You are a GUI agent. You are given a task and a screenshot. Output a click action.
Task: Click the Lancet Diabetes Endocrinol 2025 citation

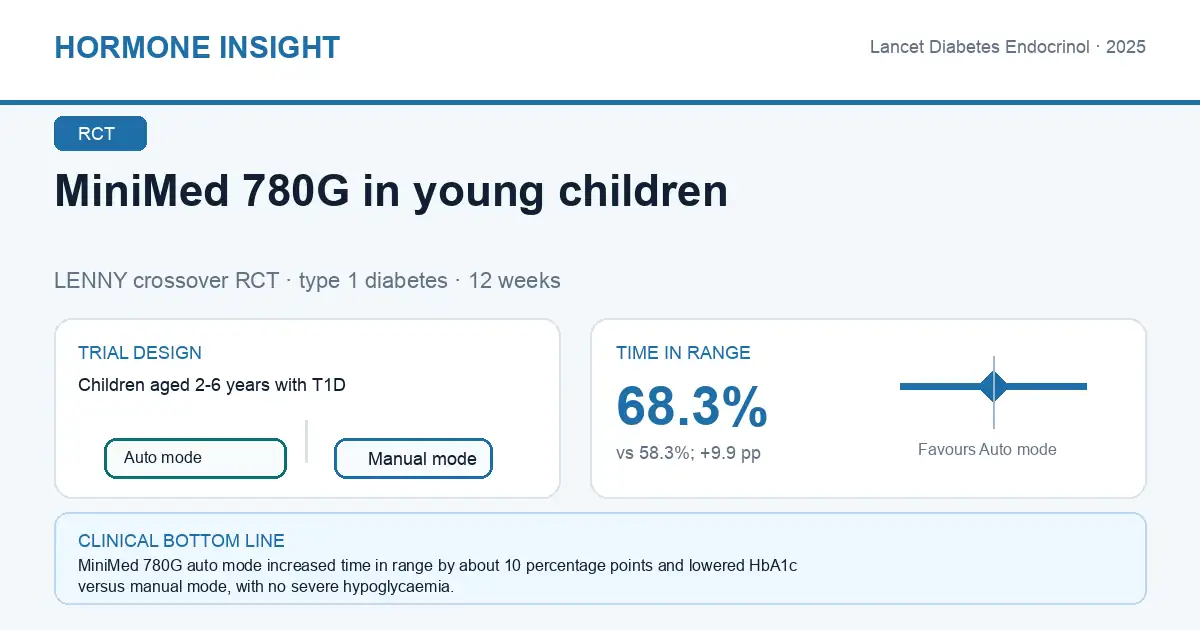click(x=1008, y=47)
